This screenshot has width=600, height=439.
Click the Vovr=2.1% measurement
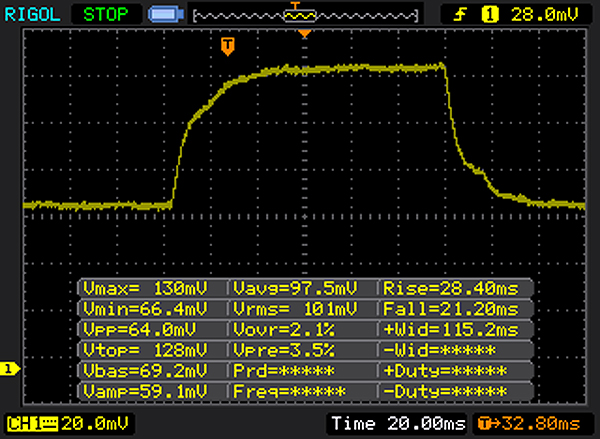pos(284,330)
